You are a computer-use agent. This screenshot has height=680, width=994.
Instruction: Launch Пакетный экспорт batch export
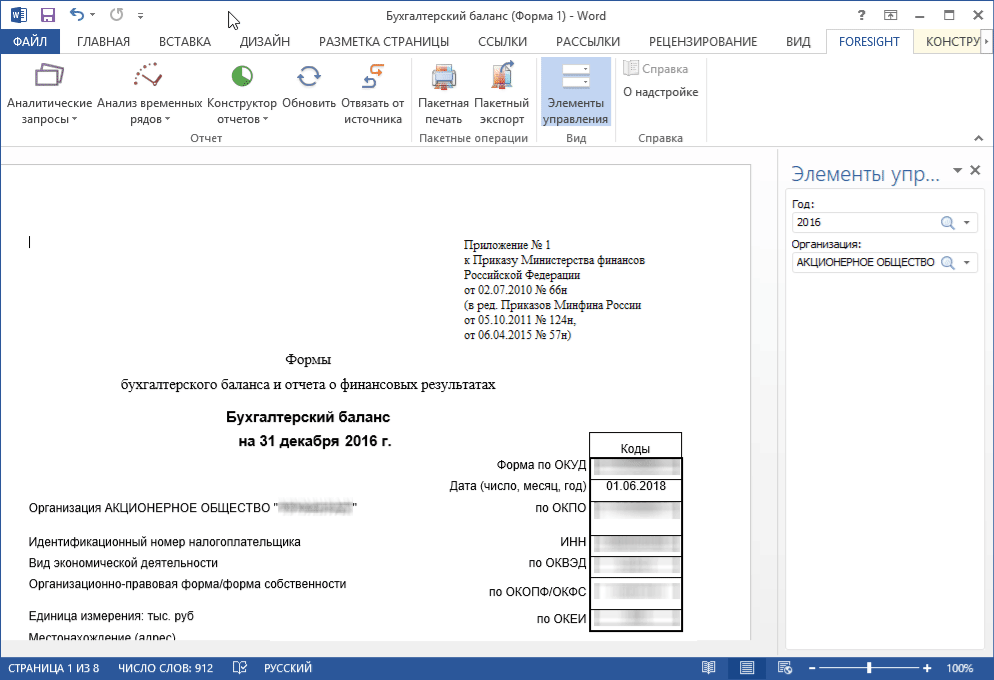point(501,78)
